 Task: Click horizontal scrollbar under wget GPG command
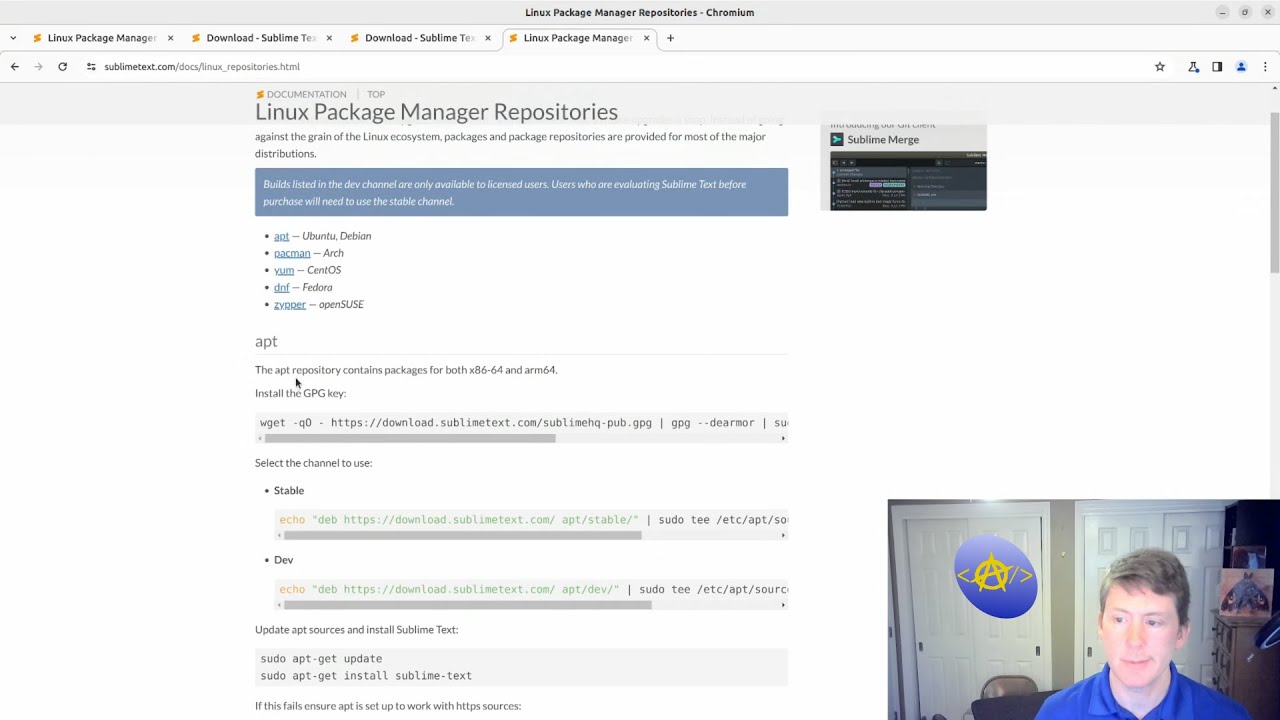tap(410, 438)
